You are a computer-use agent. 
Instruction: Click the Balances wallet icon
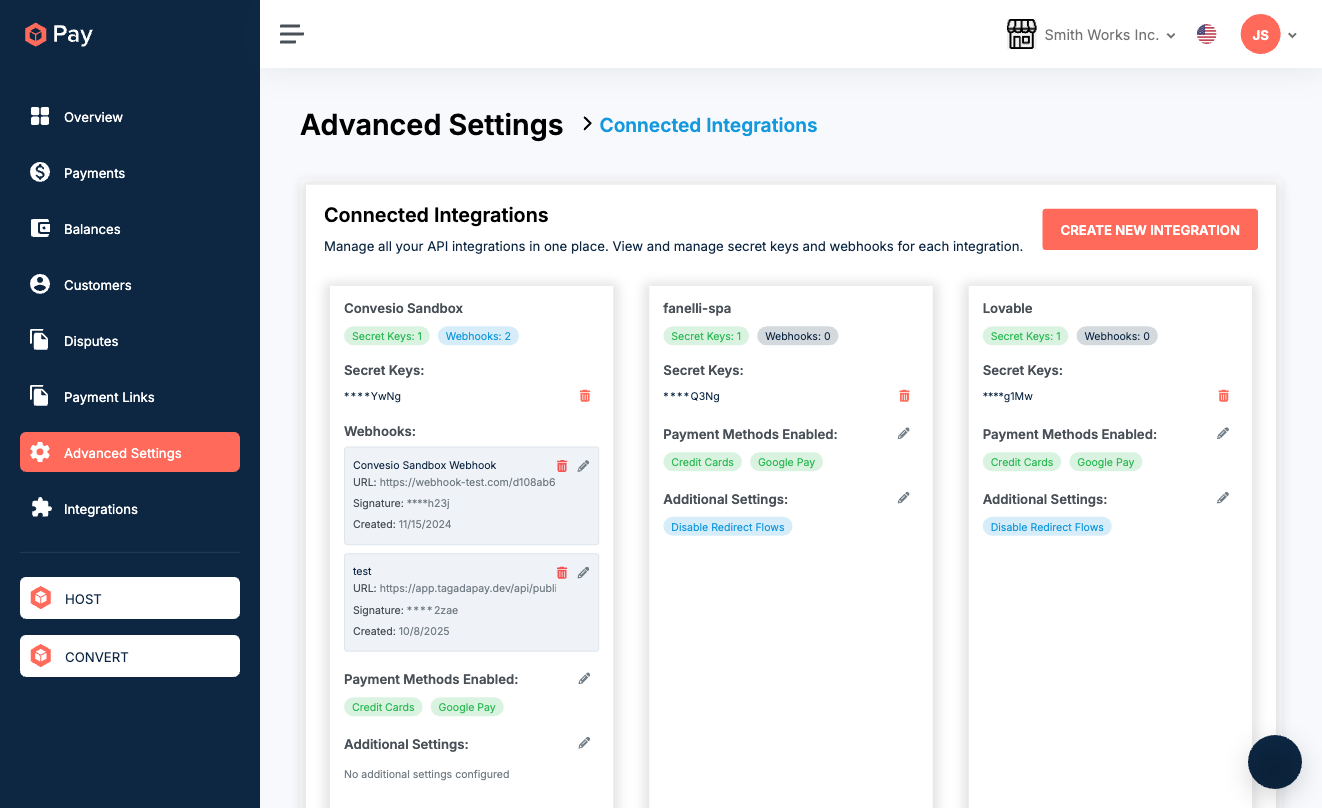point(40,228)
